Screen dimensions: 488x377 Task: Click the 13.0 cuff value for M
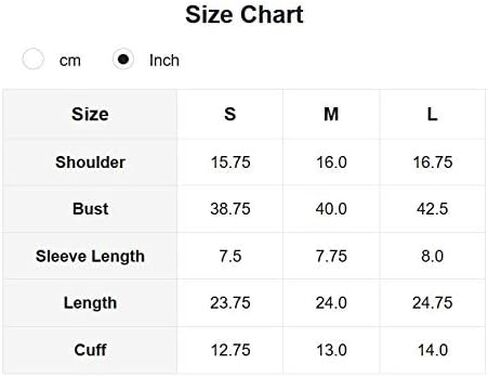pyautogui.click(x=331, y=350)
